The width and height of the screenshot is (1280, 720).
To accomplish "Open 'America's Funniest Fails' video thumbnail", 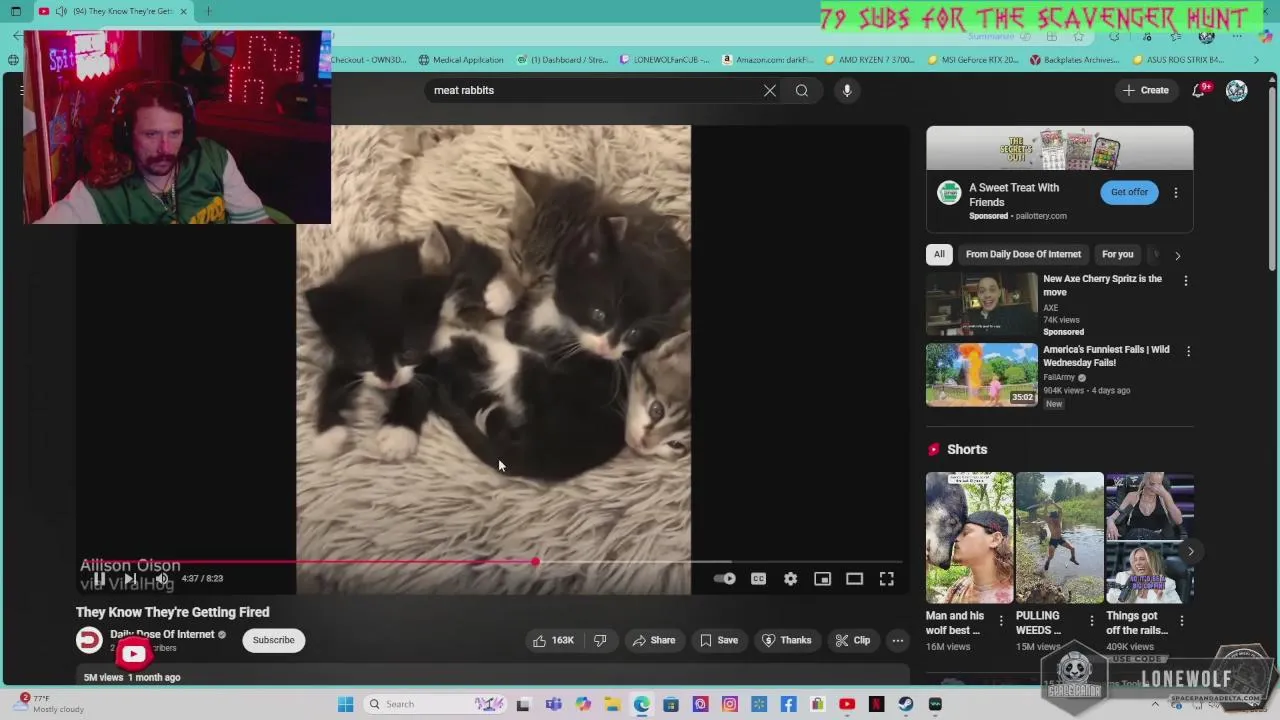I will (x=982, y=375).
